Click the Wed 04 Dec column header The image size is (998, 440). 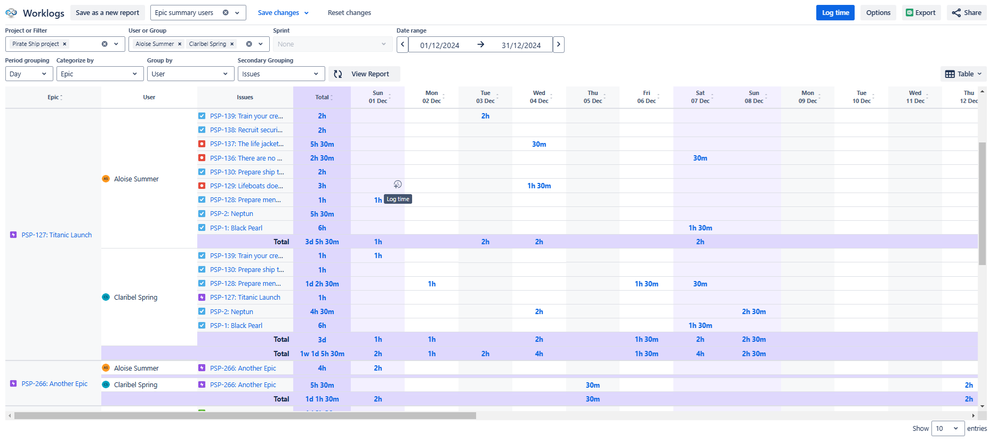click(x=538, y=97)
